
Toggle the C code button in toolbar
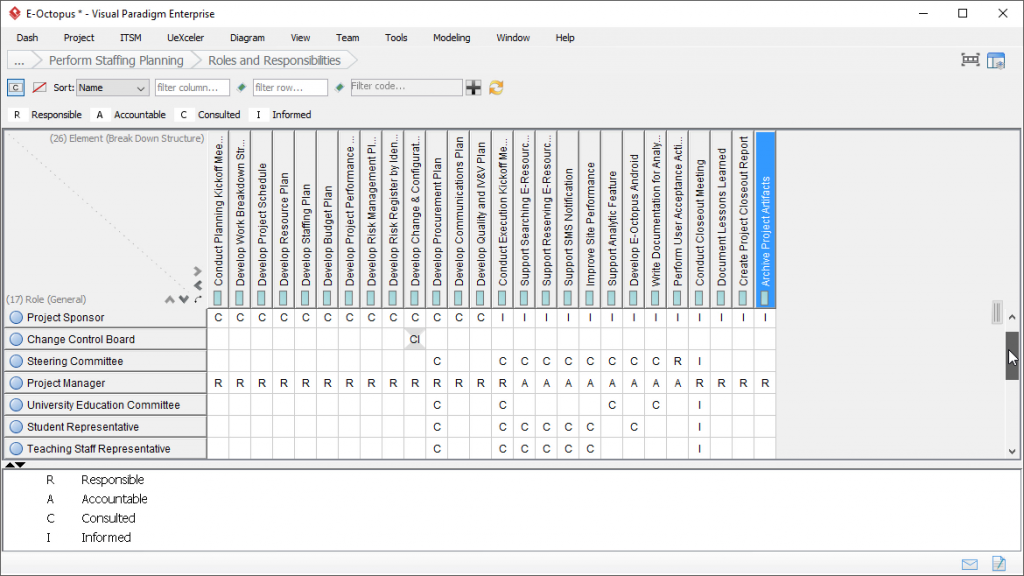(15, 87)
